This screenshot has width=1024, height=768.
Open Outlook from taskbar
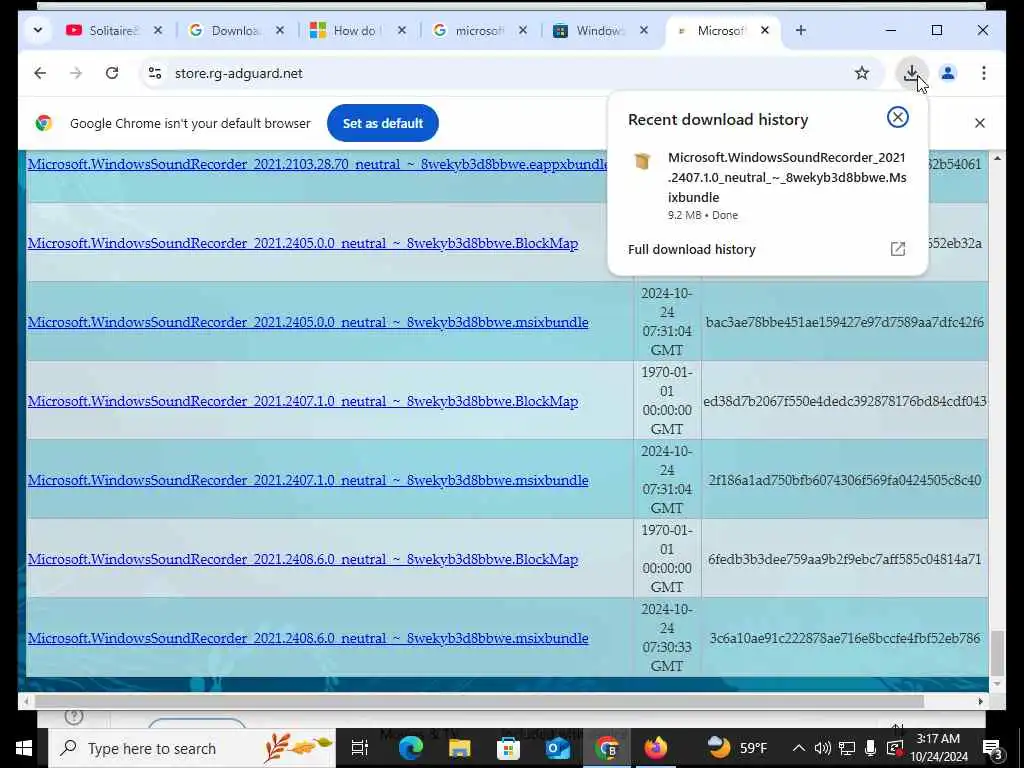558,748
